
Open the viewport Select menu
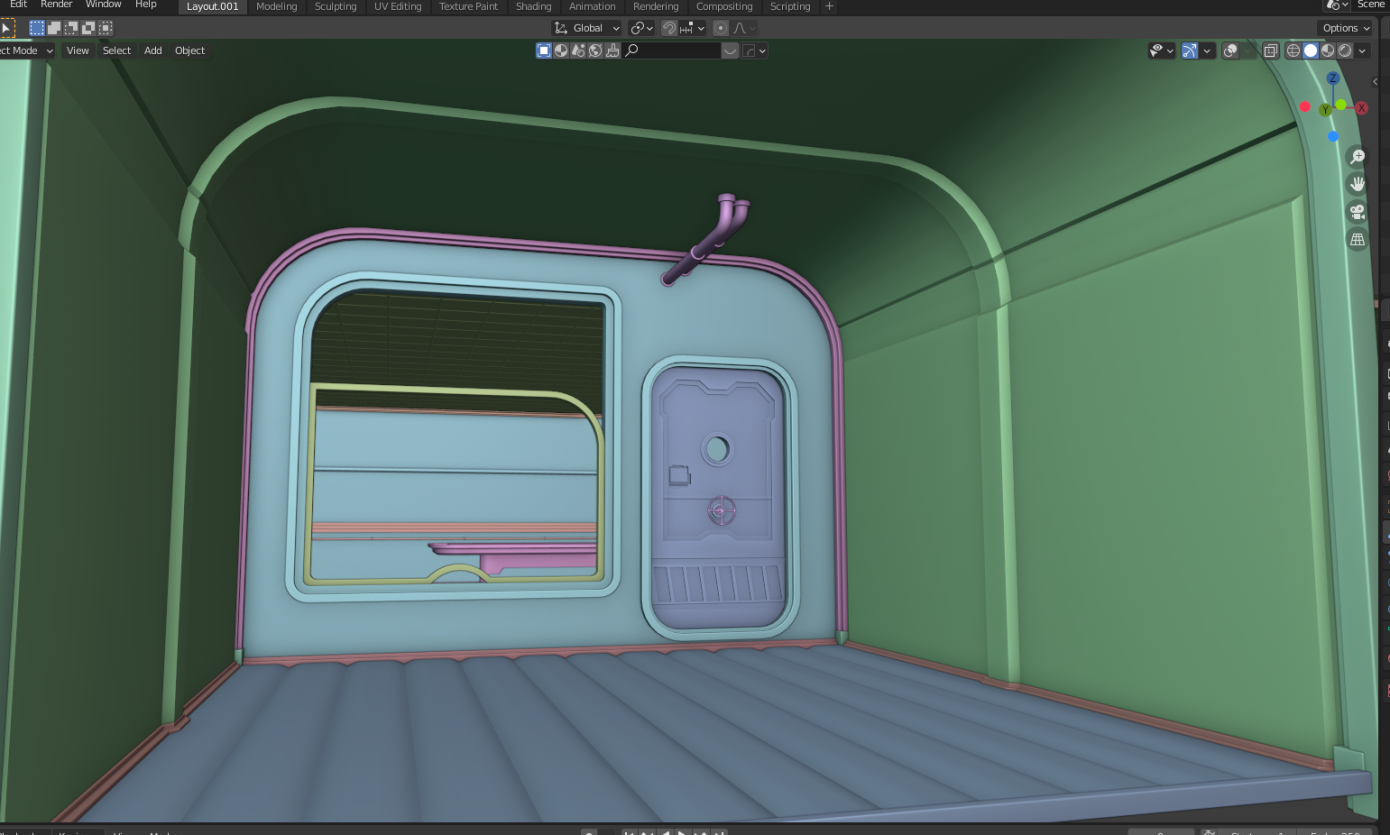[116, 51]
